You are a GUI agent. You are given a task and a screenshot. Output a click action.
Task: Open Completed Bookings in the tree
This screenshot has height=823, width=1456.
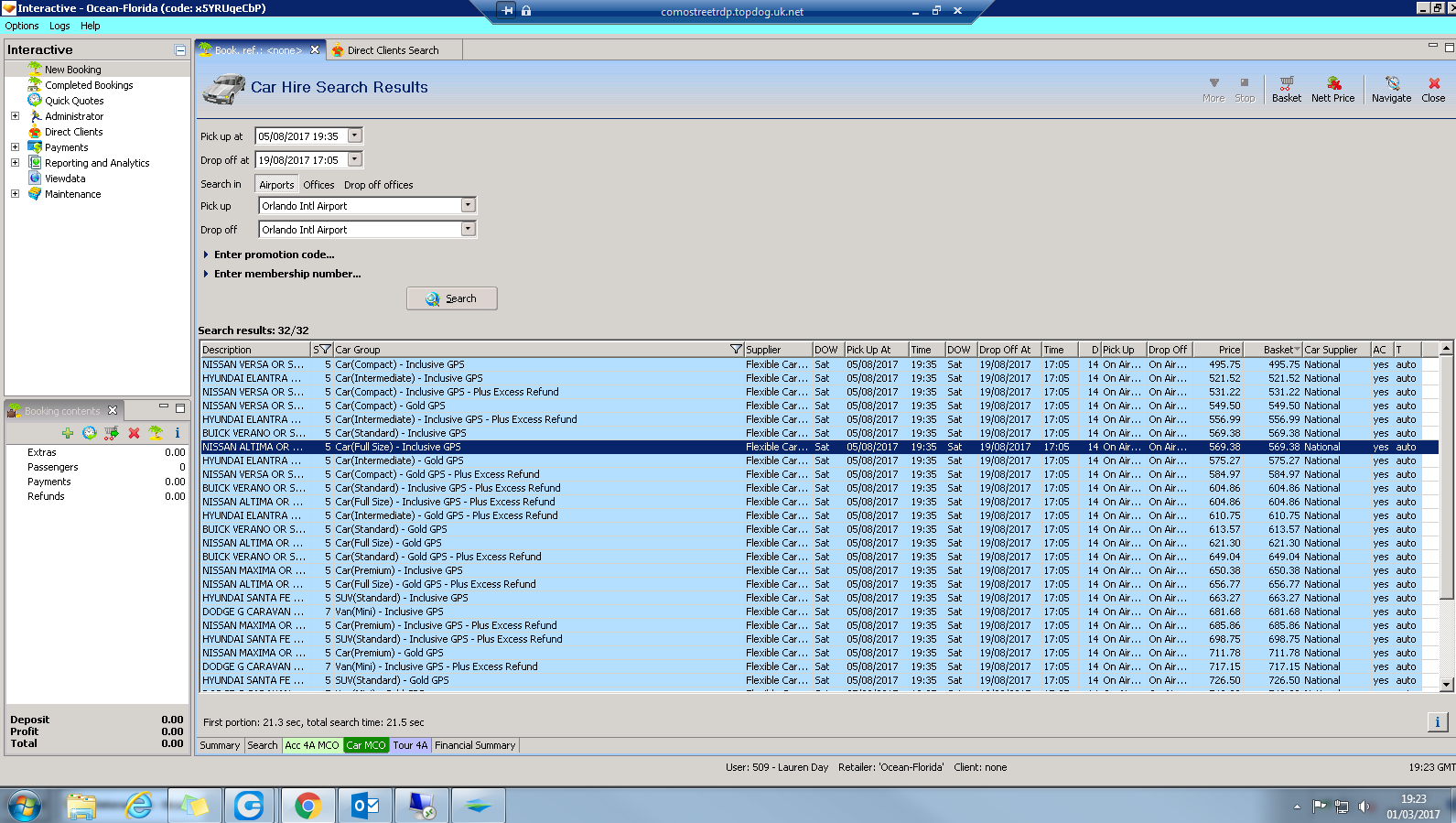coord(89,85)
